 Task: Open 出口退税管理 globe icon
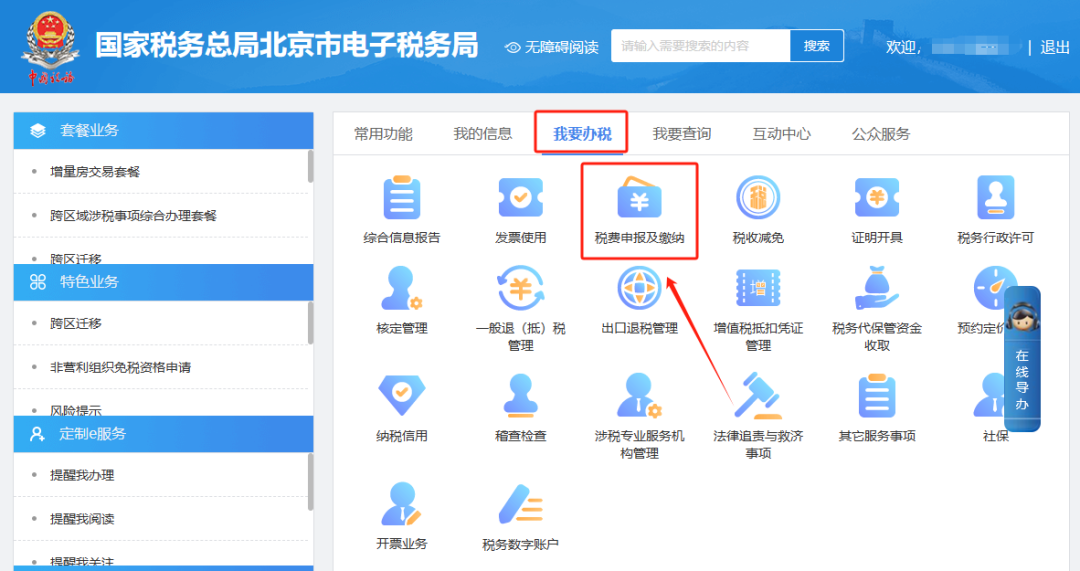click(x=639, y=289)
